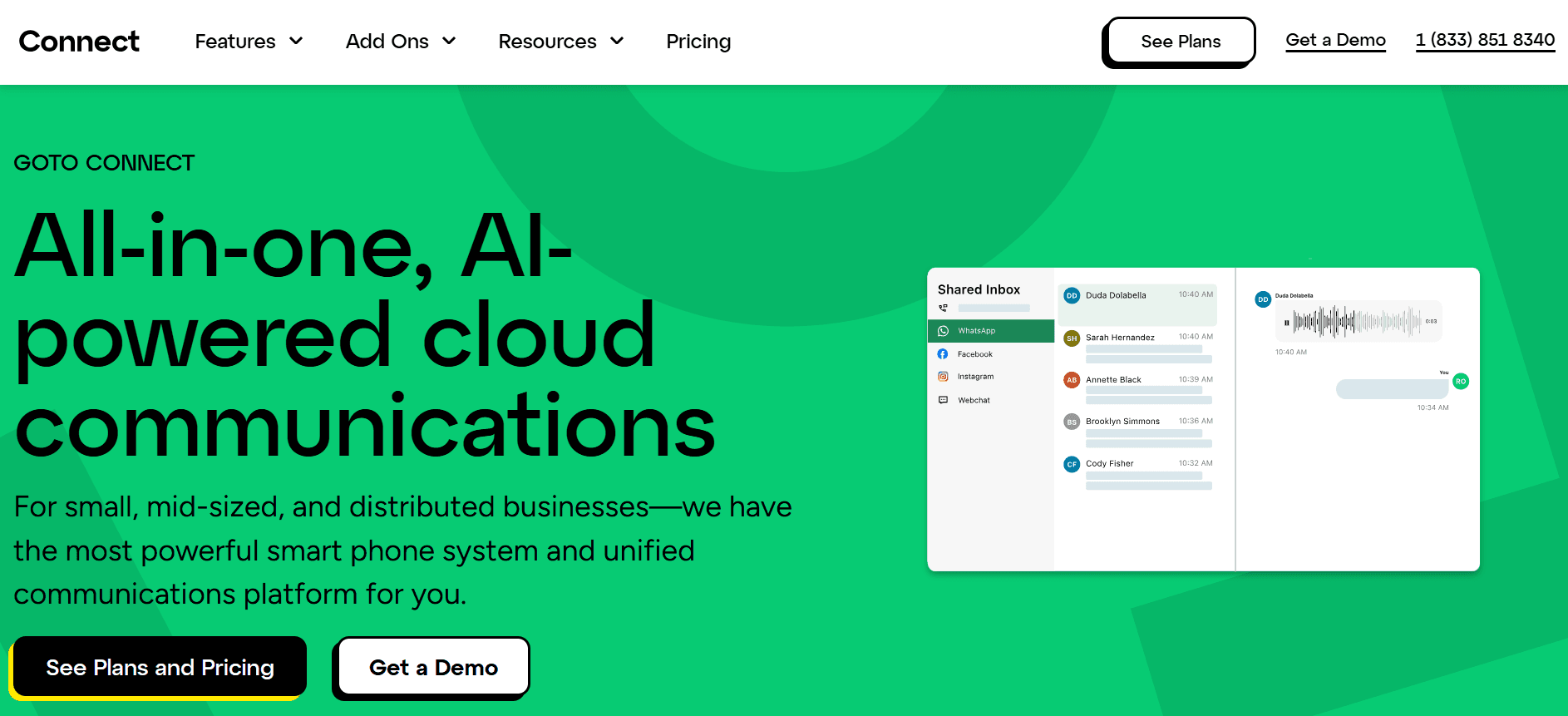Click See Plans and Pricing button
This screenshot has height=716, width=1568.
point(160,667)
